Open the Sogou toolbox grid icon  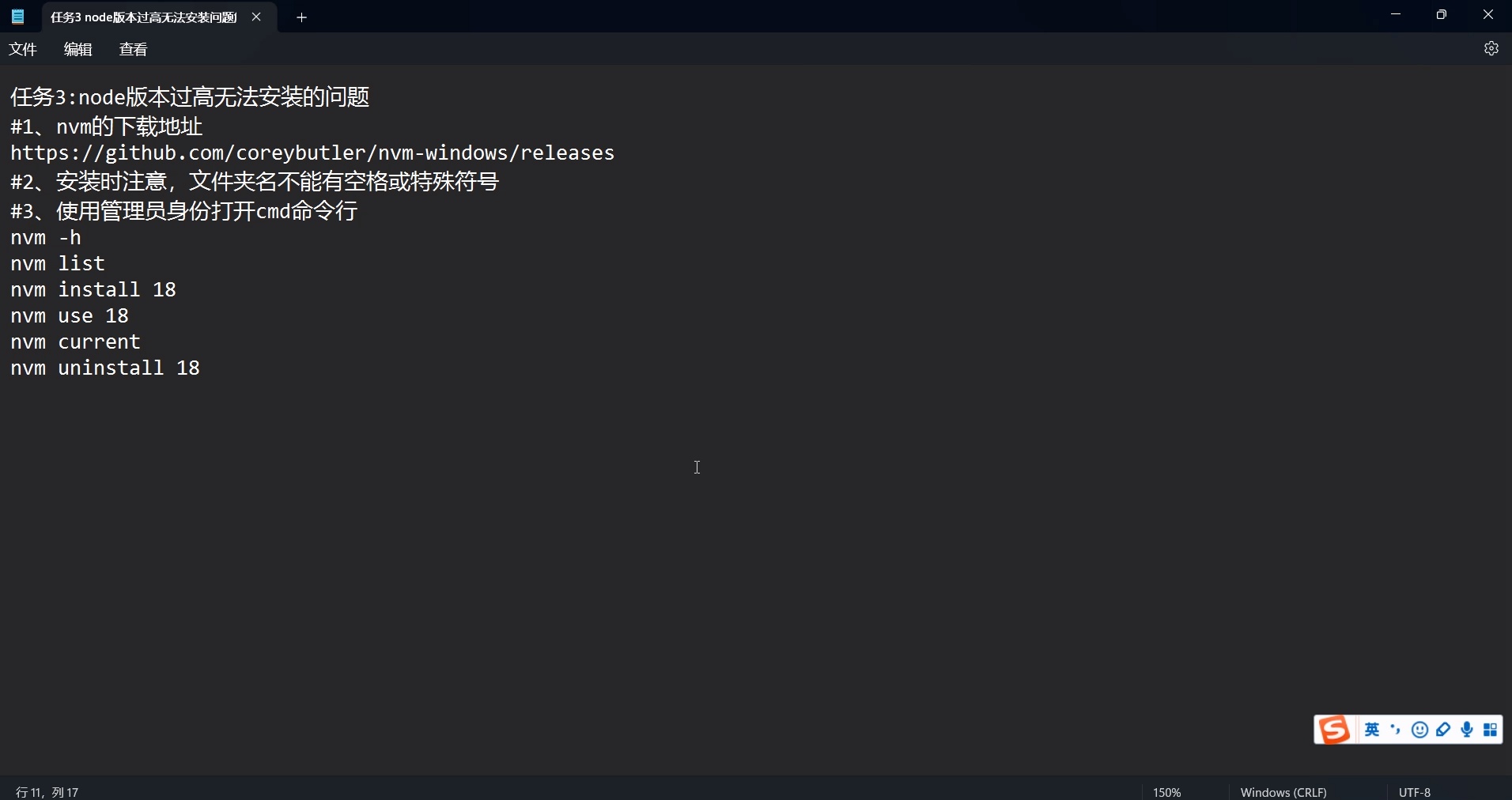click(x=1491, y=730)
